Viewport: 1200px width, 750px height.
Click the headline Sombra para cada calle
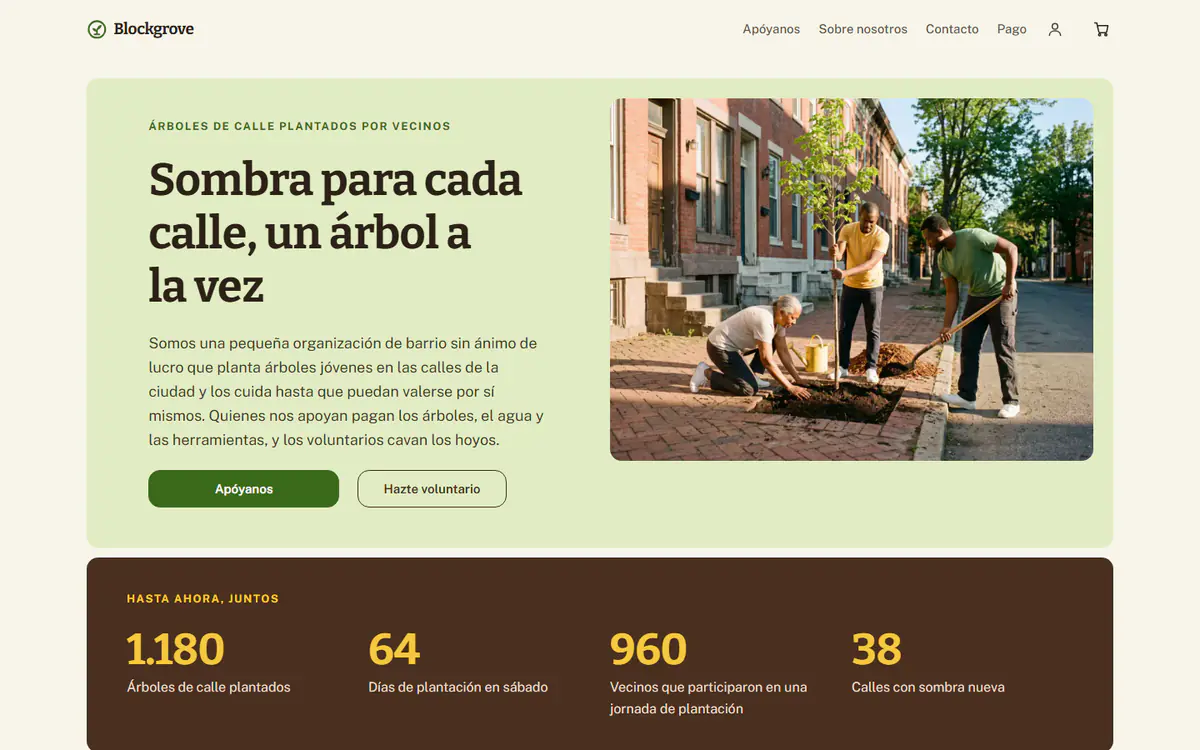[335, 233]
